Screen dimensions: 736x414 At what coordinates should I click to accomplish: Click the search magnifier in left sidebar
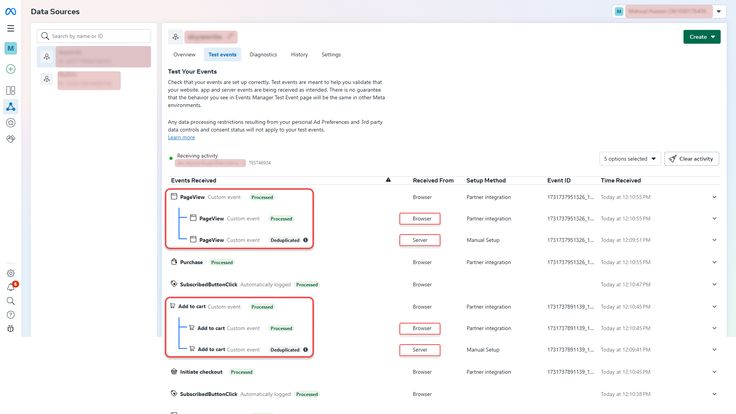[x=10, y=301]
